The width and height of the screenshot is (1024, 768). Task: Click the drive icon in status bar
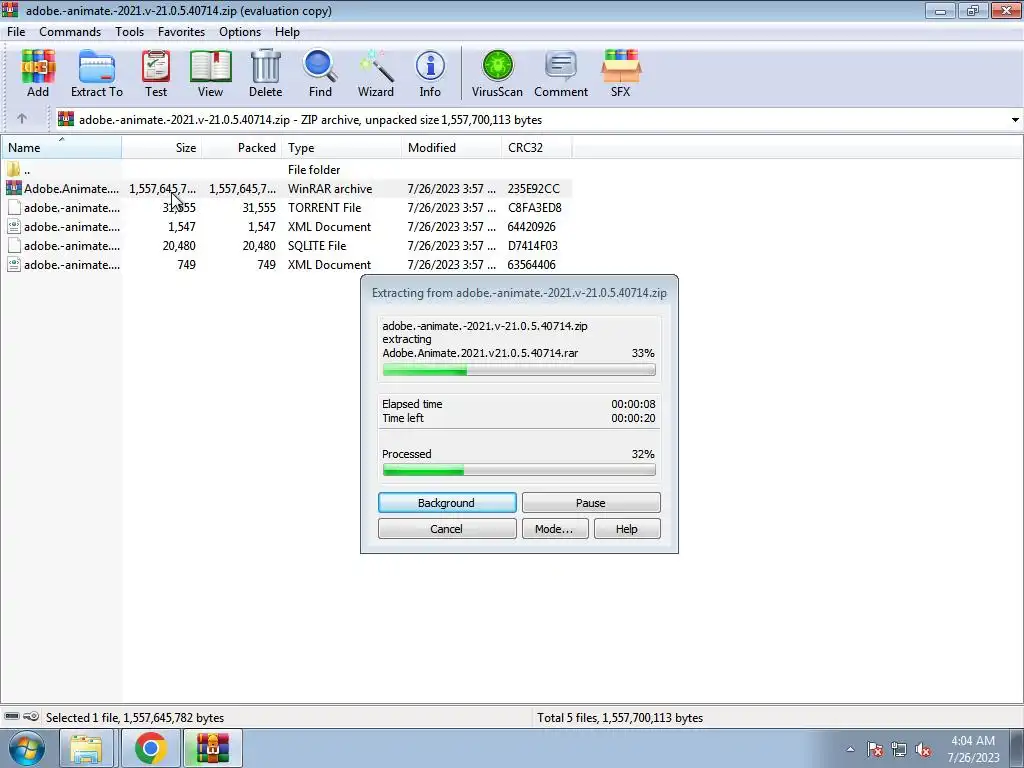tap(12, 716)
